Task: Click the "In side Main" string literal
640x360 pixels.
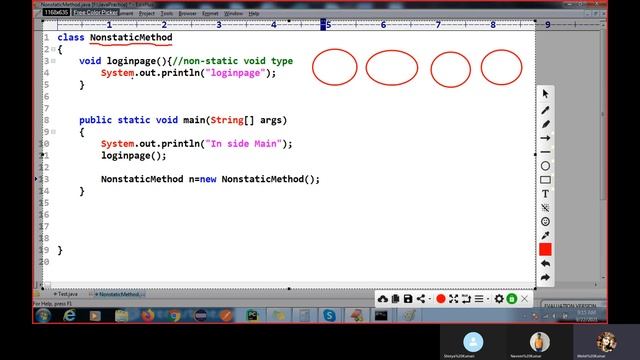Action: click(x=244, y=144)
